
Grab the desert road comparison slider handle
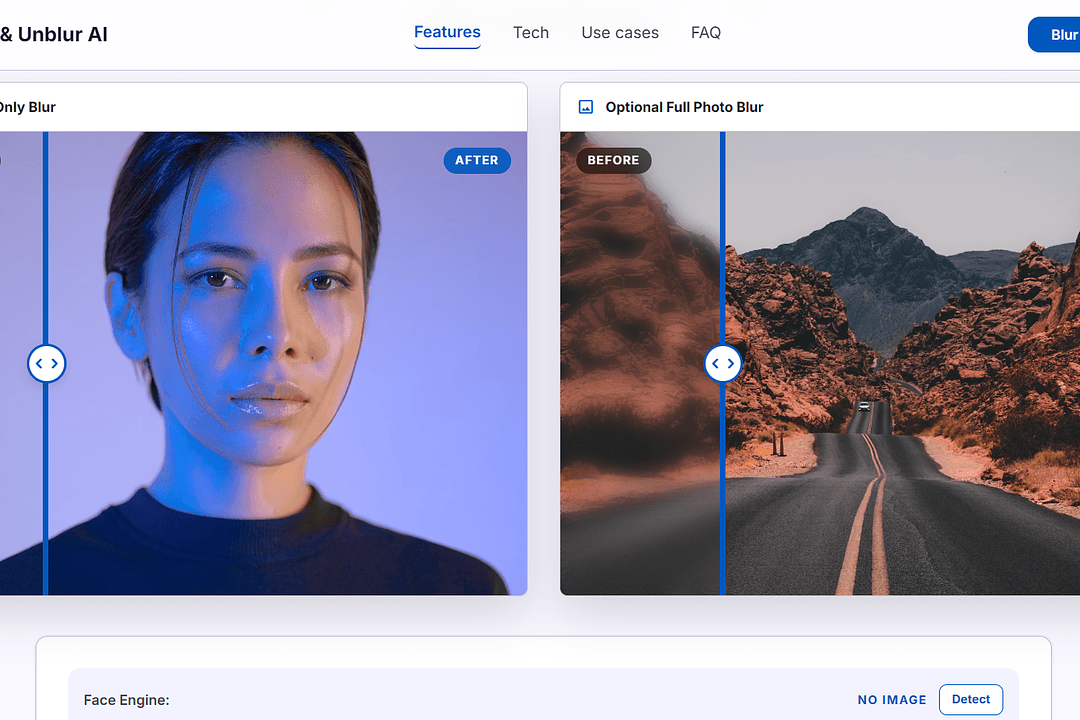point(723,363)
